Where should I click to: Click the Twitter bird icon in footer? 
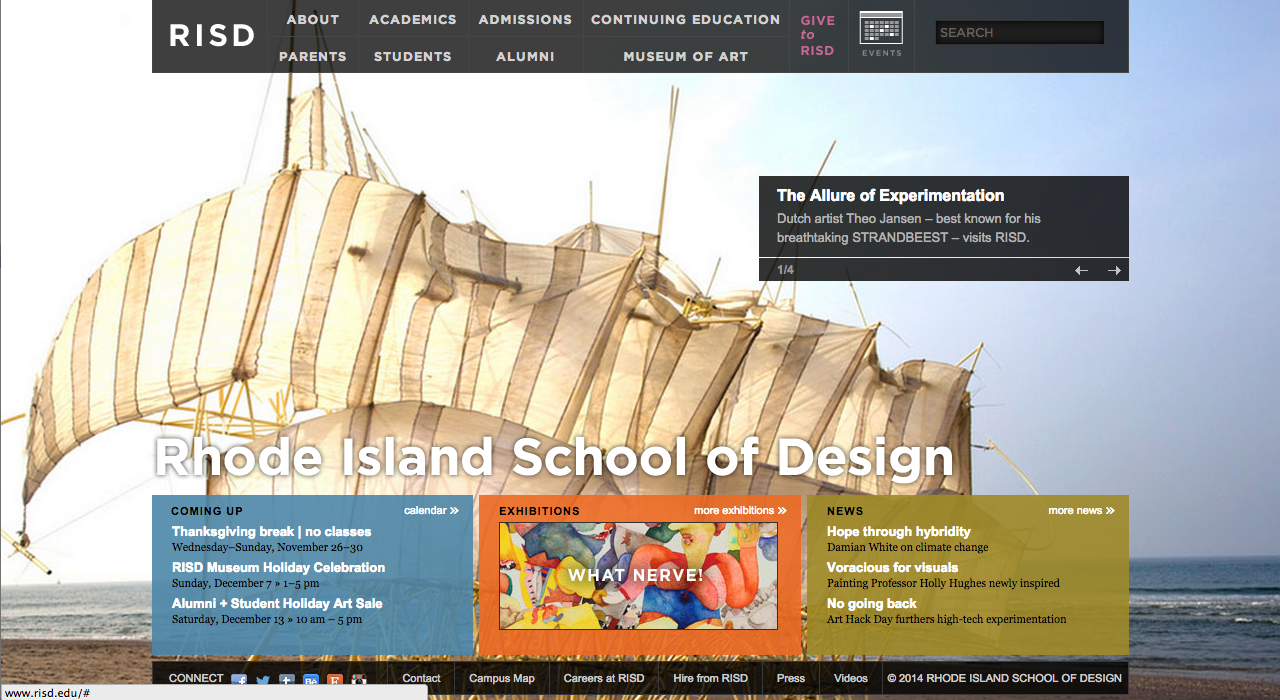(x=261, y=679)
